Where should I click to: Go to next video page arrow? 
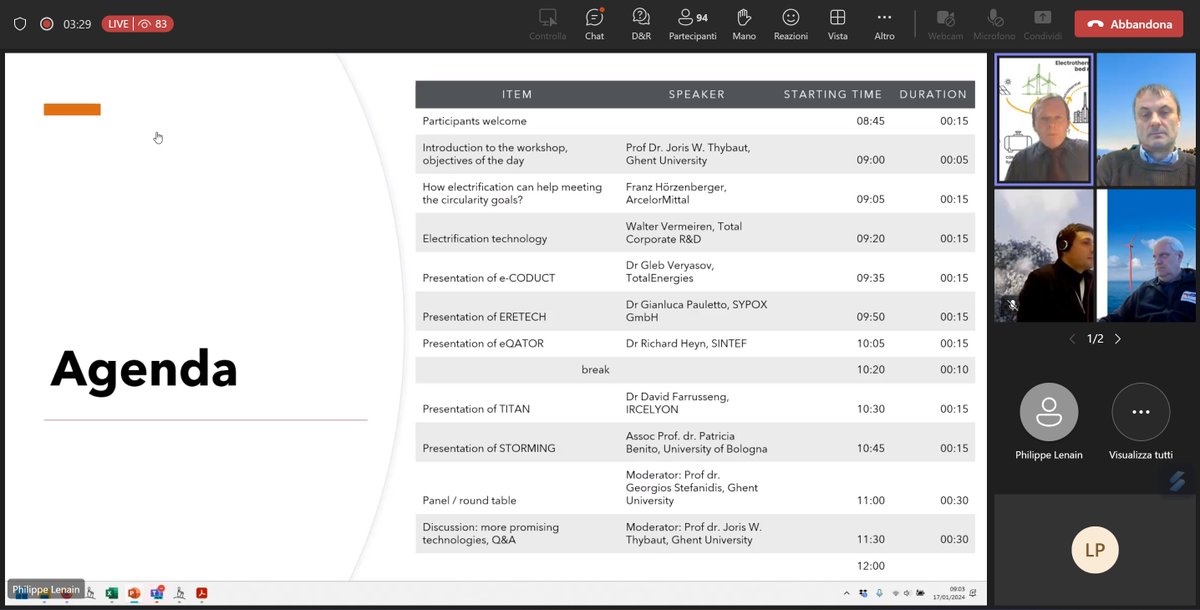click(x=1118, y=339)
